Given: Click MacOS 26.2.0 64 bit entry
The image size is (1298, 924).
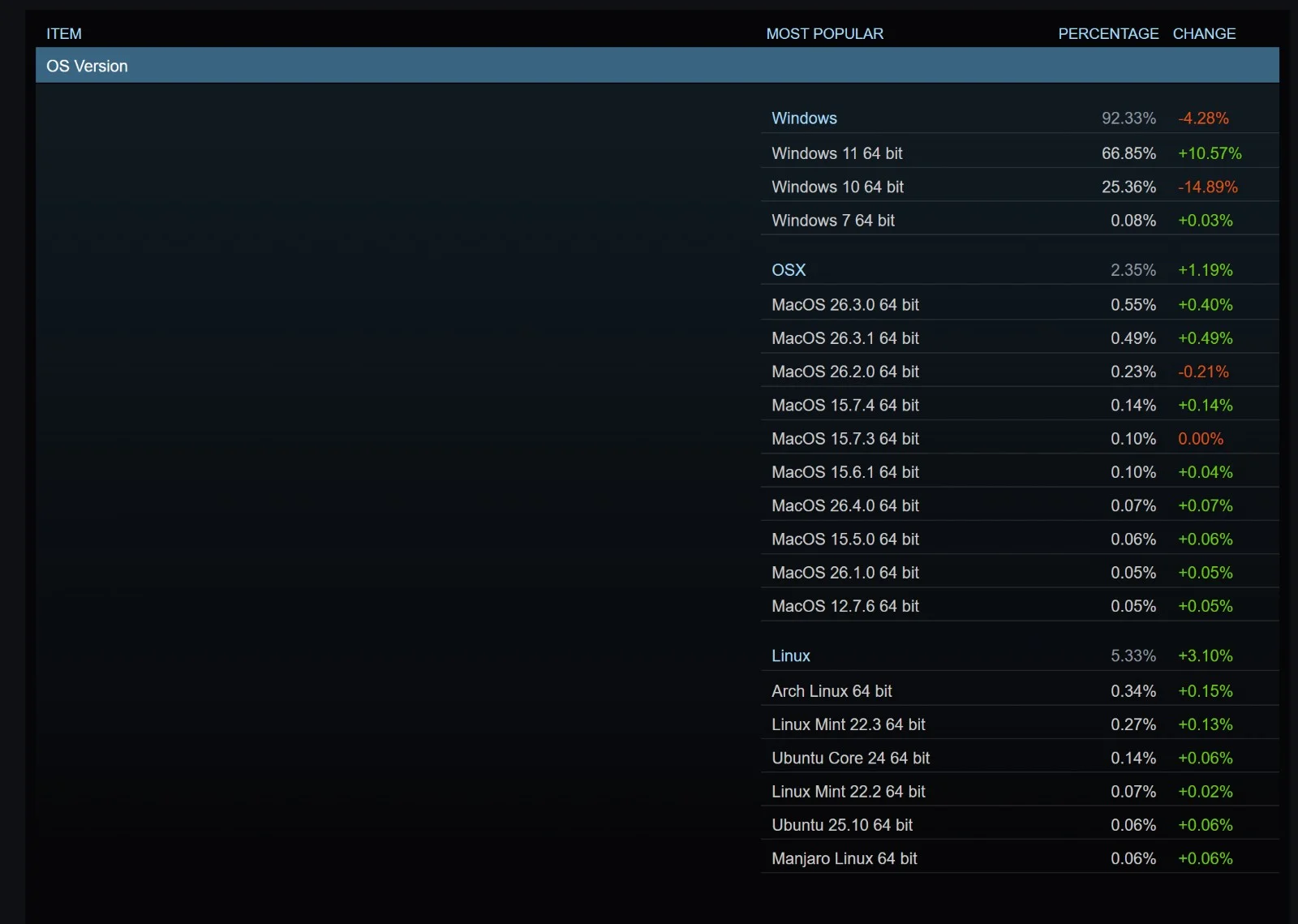Looking at the screenshot, I should point(845,372).
